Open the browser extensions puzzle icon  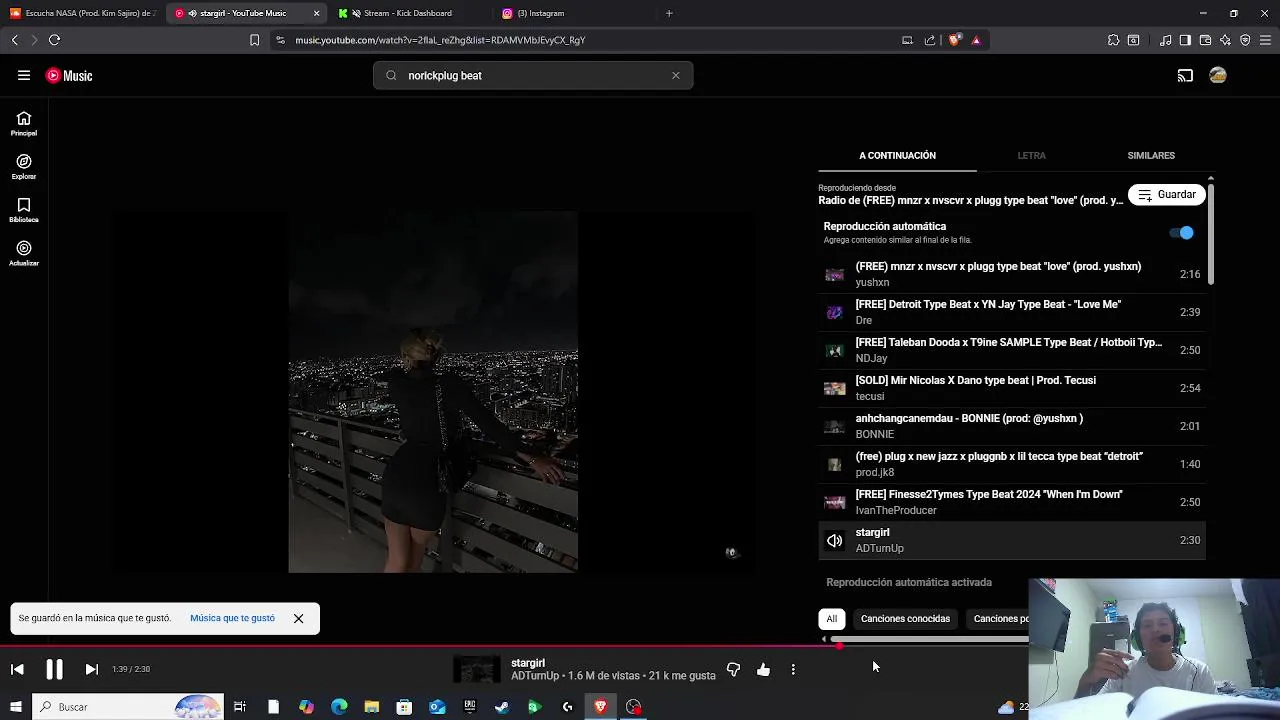(1113, 40)
